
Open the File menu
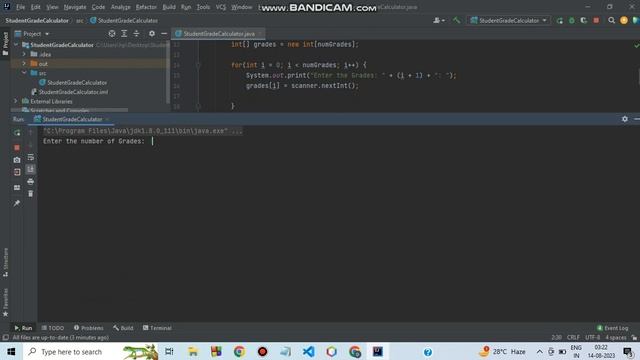[20, 7]
